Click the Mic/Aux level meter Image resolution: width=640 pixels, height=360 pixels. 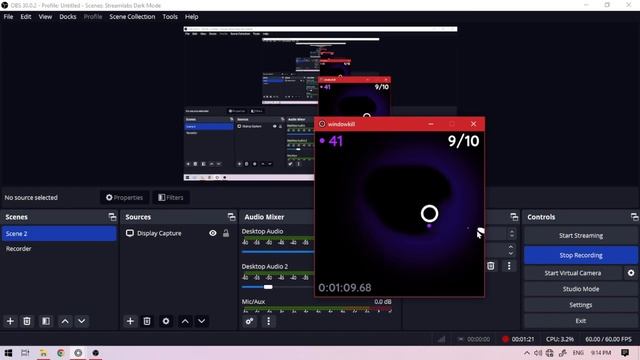tap(316, 309)
